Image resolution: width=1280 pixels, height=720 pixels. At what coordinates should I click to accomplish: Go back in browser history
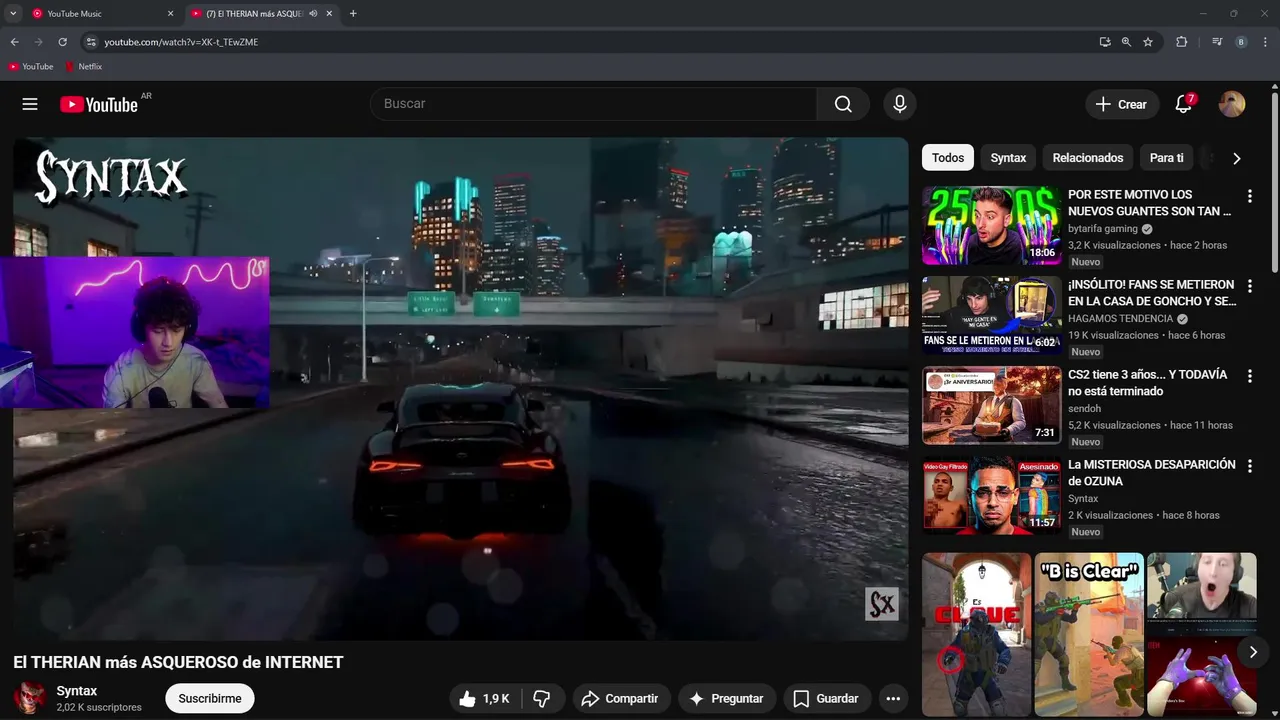[14, 42]
